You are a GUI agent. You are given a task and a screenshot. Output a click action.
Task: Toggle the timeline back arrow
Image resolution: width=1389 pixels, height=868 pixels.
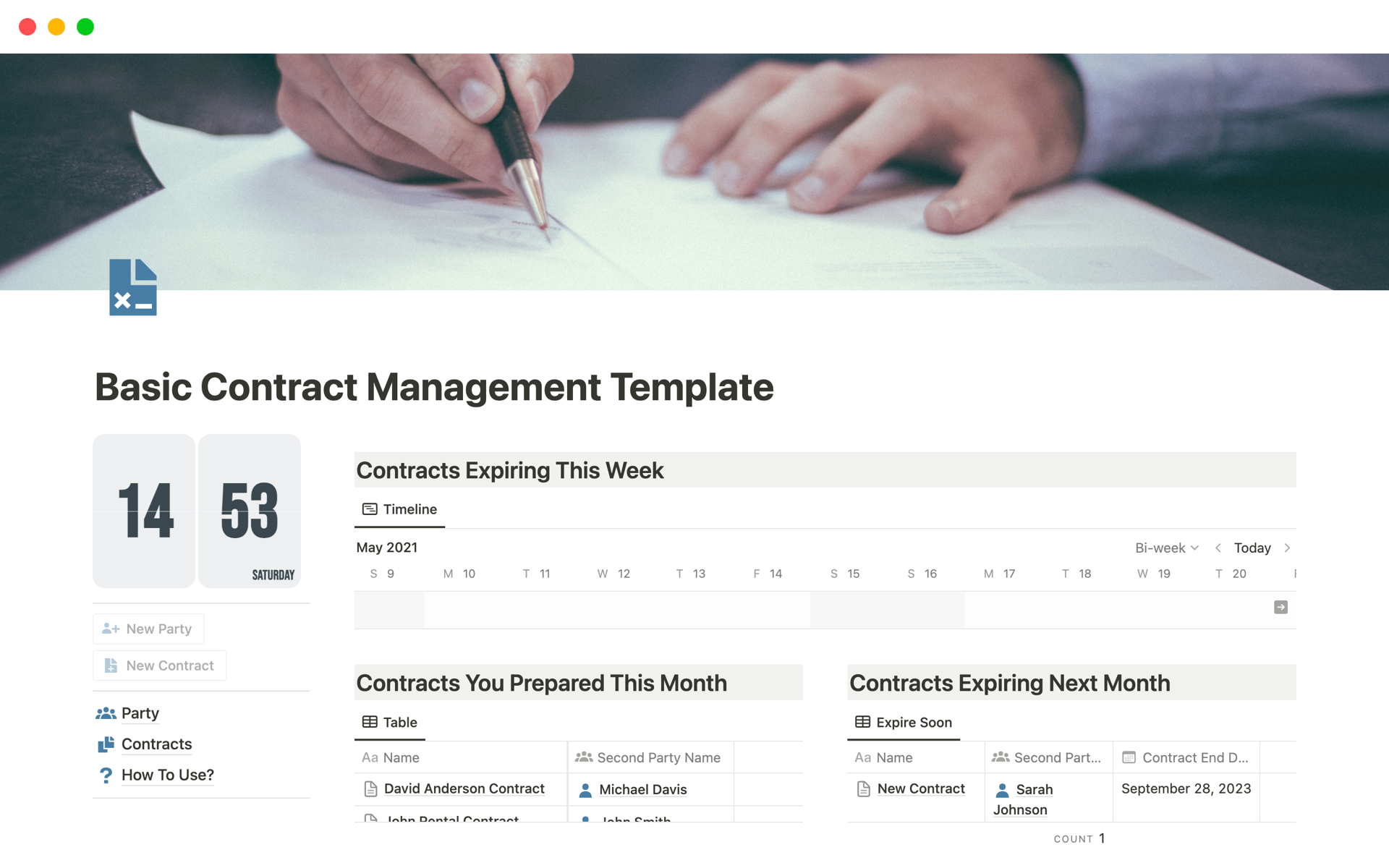click(x=1219, y=547)
